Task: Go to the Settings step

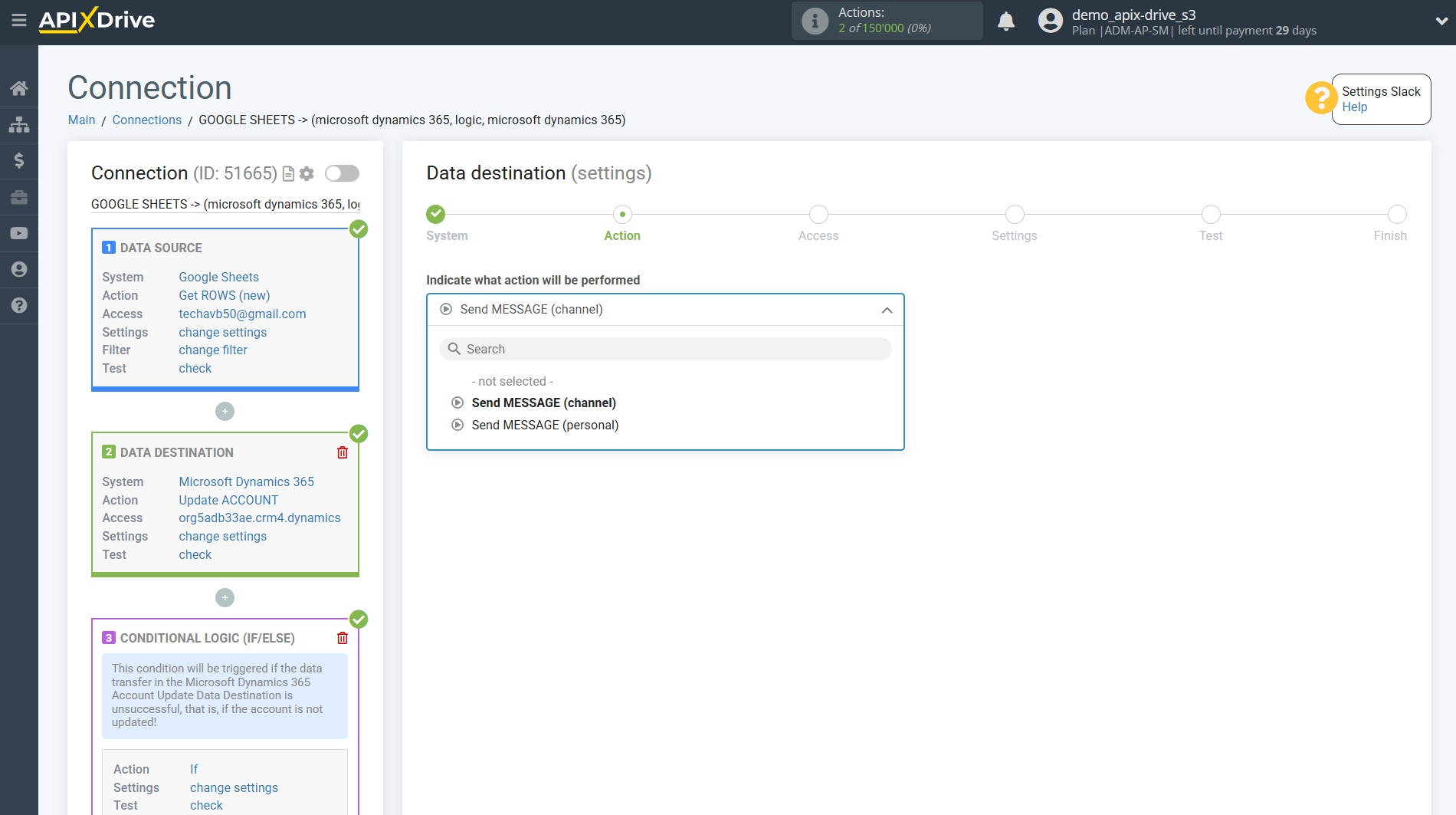Action: coord(1015,214)
